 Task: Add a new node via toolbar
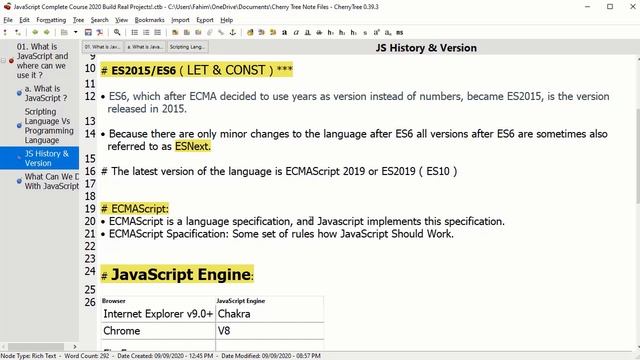coord(5,32)
